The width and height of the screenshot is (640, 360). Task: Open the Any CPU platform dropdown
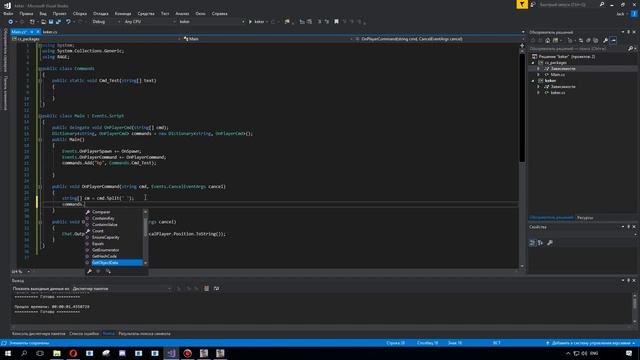click(149, 22)
